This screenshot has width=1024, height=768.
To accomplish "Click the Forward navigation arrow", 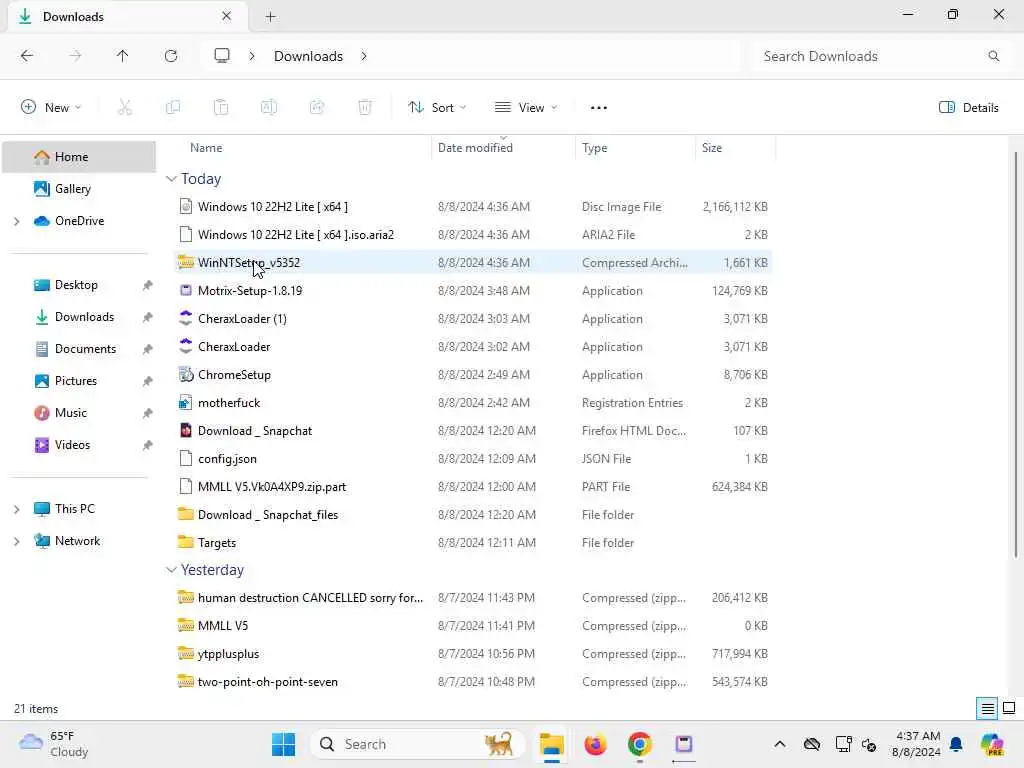I will pos(75,56).
